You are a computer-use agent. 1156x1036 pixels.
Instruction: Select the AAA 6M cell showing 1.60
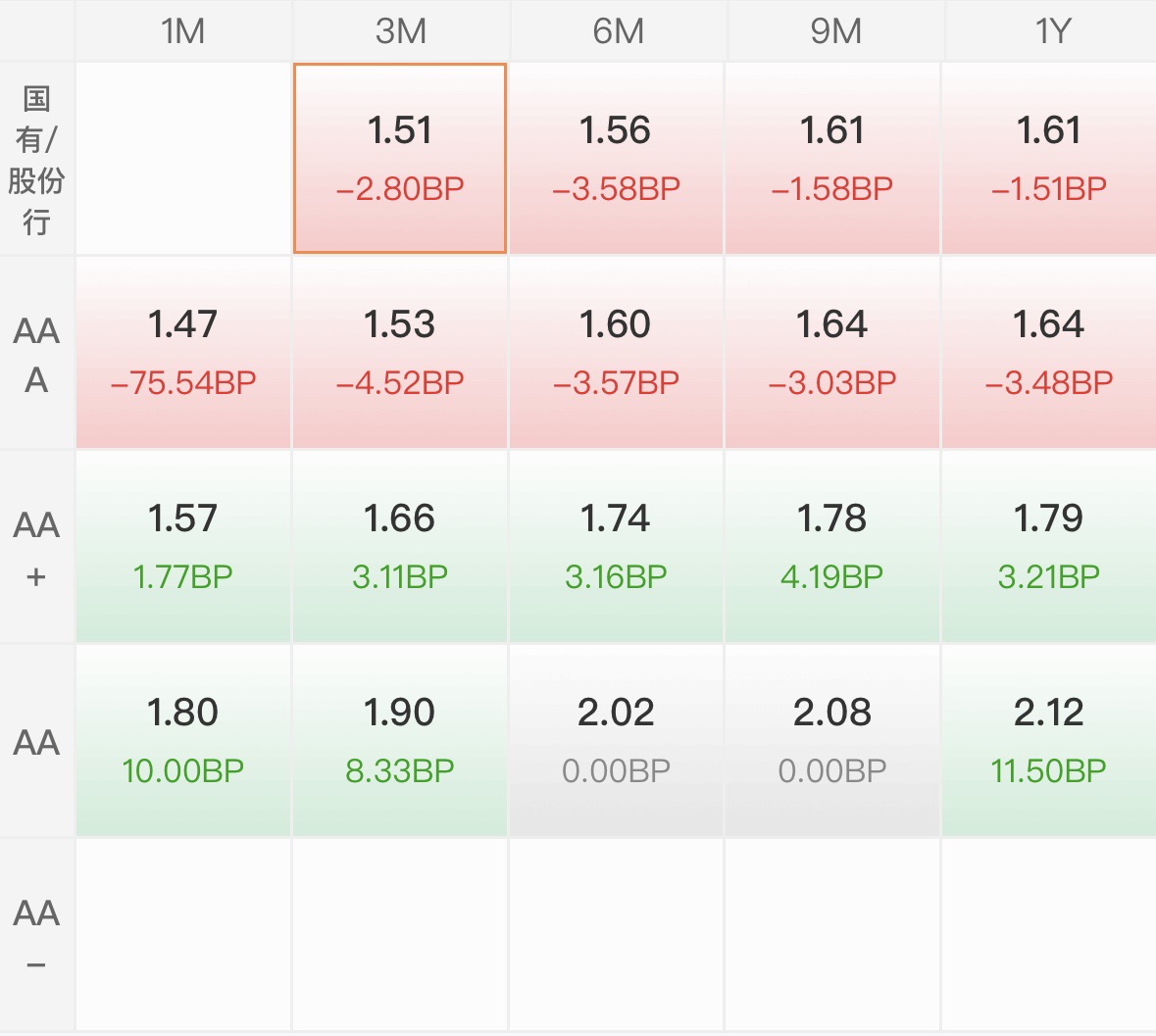[617, 353]
